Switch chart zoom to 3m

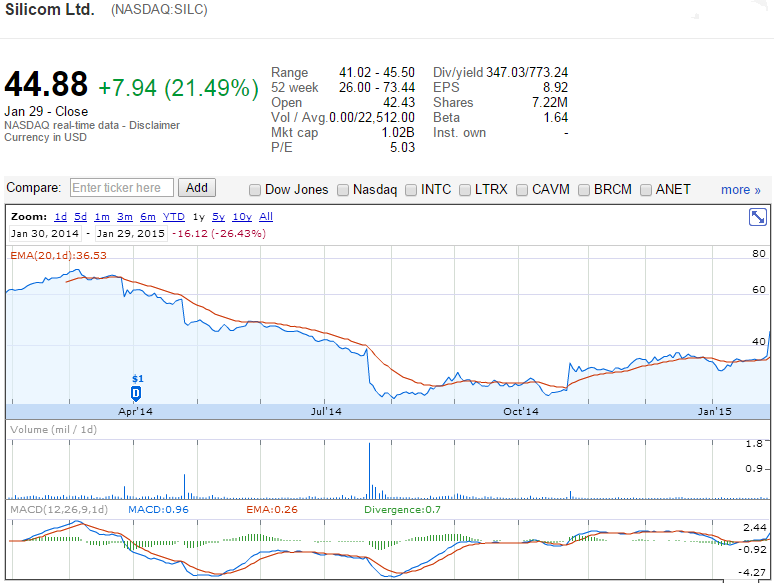coord(125,216)
